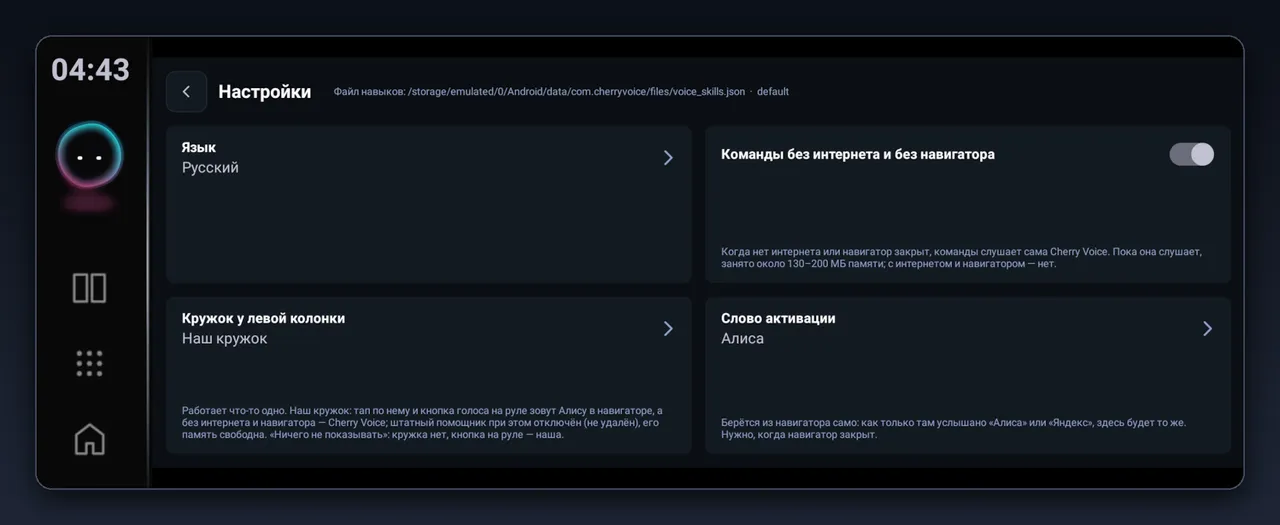Click the 04:43 clock display
The width and height of the screenshot is (1280, 525).
[90, 70]
